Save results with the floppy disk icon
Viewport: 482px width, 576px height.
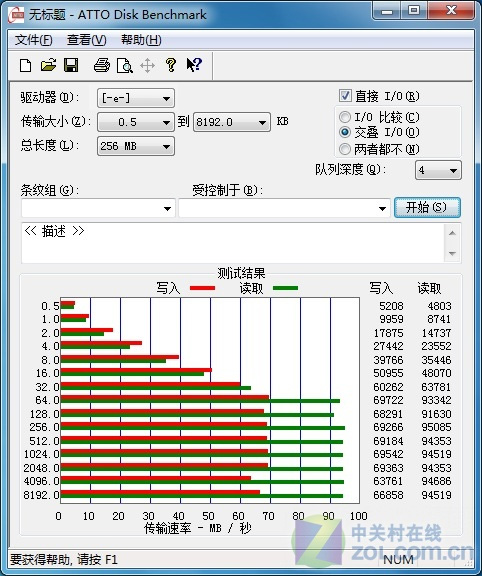tap(71, 65)
